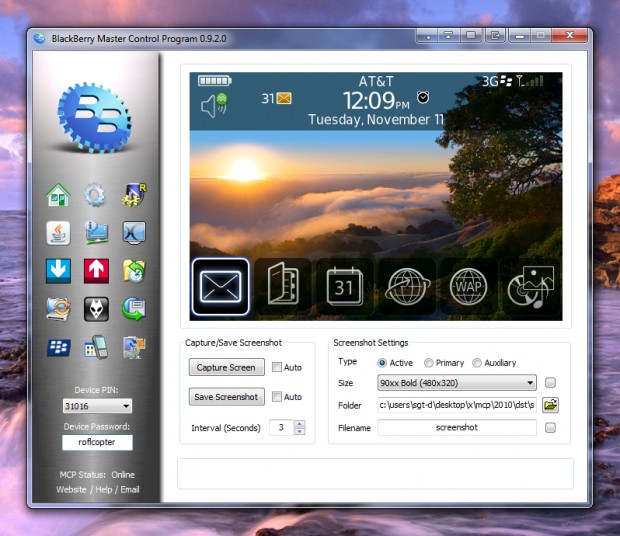Click the large blue BB gear logo
Image resolution: width=620 pixels, height=536 pixels.
click(95, 118)
